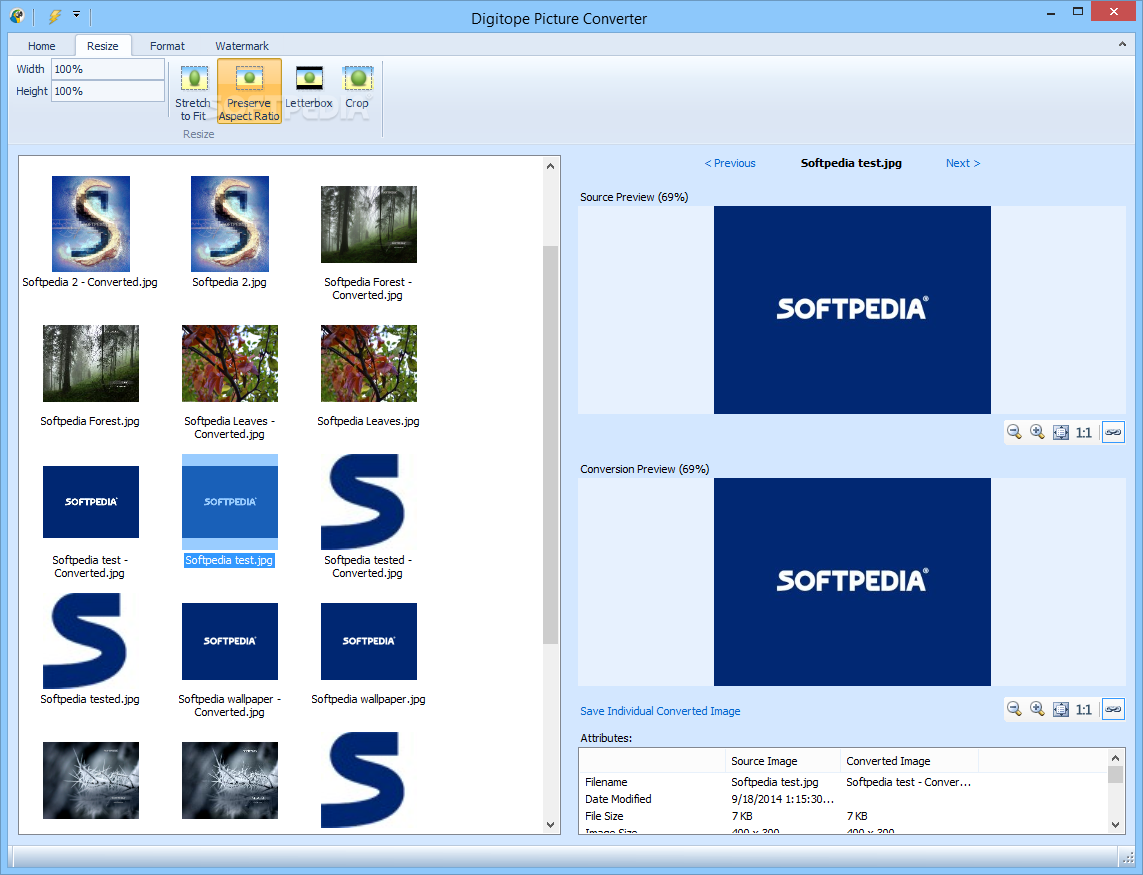This screenshot has height=875, width=1143.
Task: Toggle the source preview link icon
Action: click(1113, 432)
